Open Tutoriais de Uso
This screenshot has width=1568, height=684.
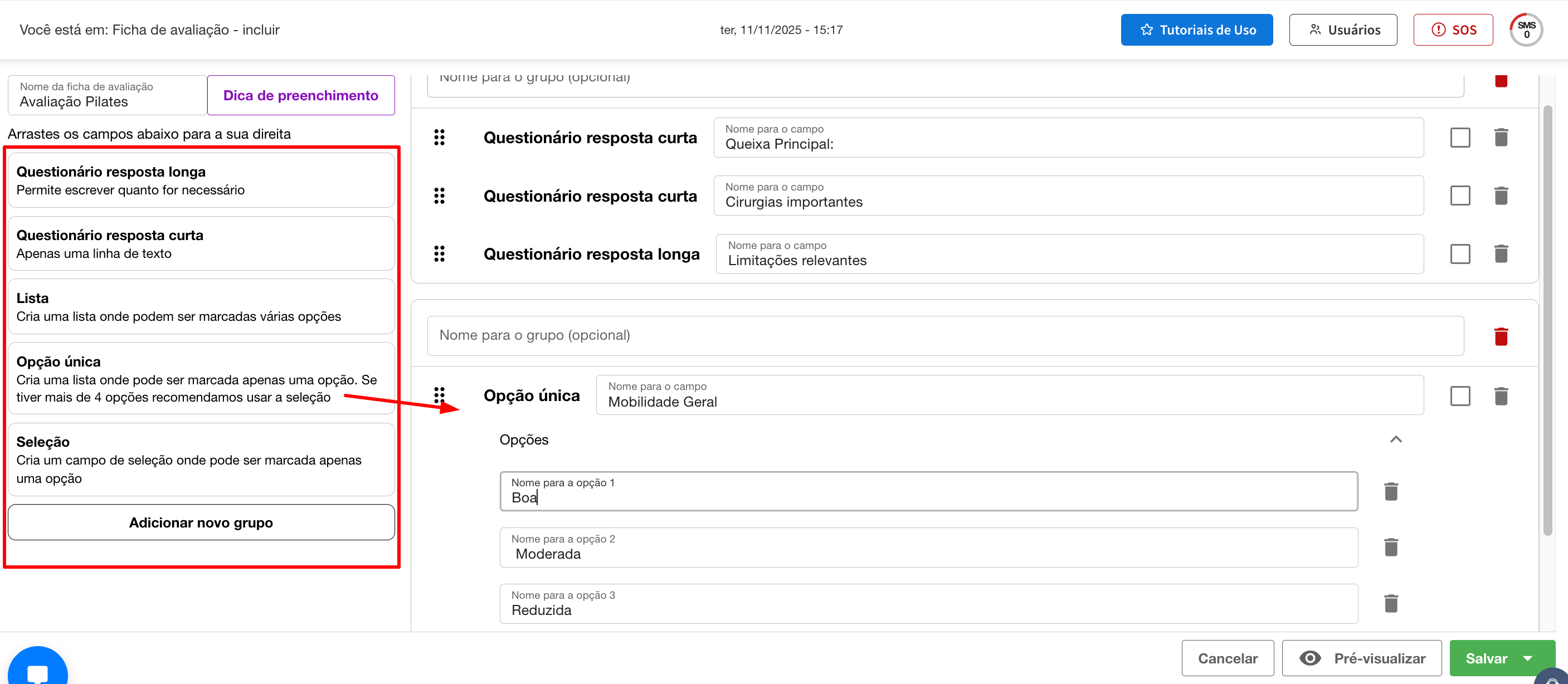[1196, 30]
